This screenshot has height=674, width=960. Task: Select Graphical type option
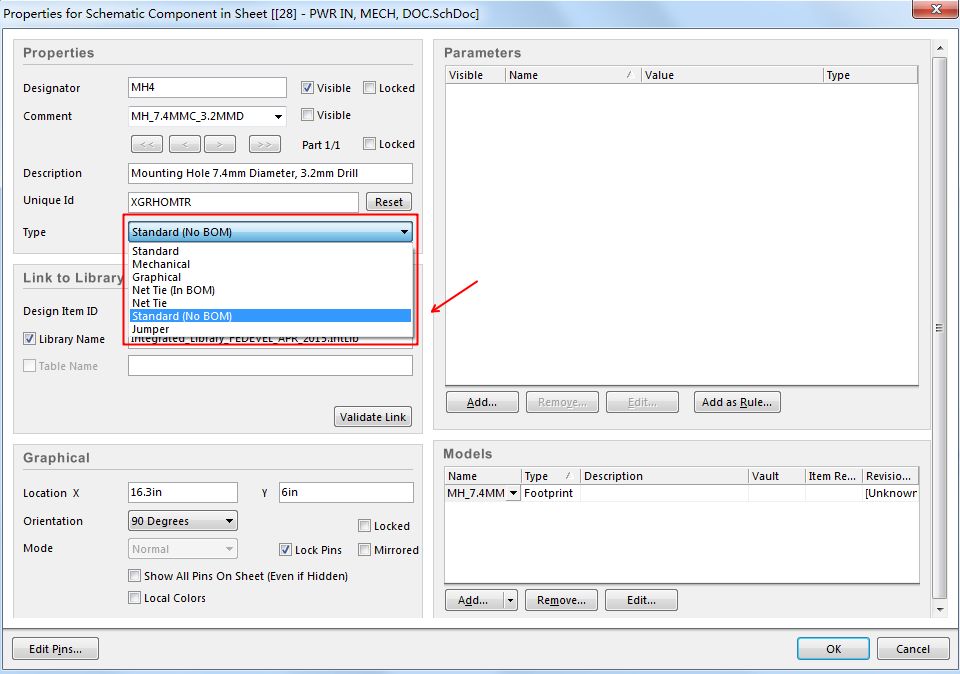tap(270, 277)
